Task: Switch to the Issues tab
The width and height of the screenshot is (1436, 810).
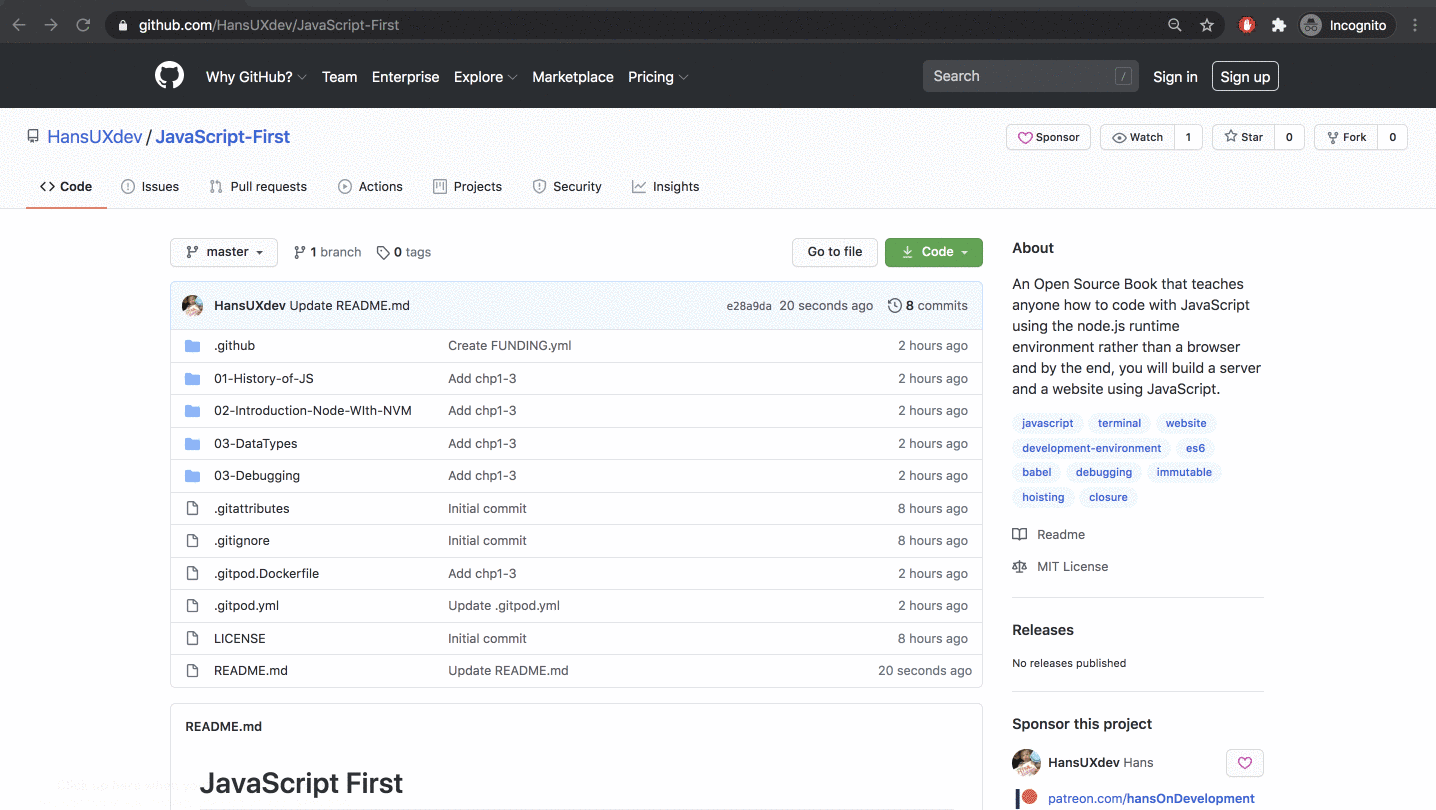Action: [x=150, y=187]
